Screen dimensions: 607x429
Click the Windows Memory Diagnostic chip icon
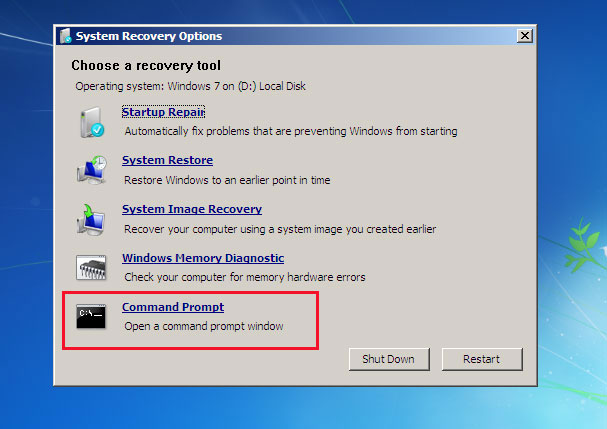tap(91, 267)
